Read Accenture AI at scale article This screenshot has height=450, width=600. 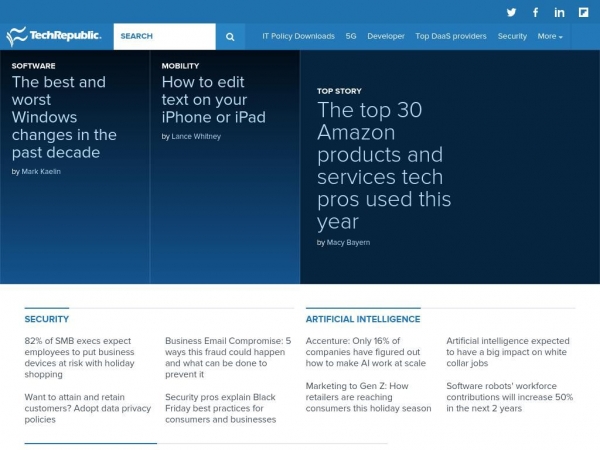click(365, 352)
